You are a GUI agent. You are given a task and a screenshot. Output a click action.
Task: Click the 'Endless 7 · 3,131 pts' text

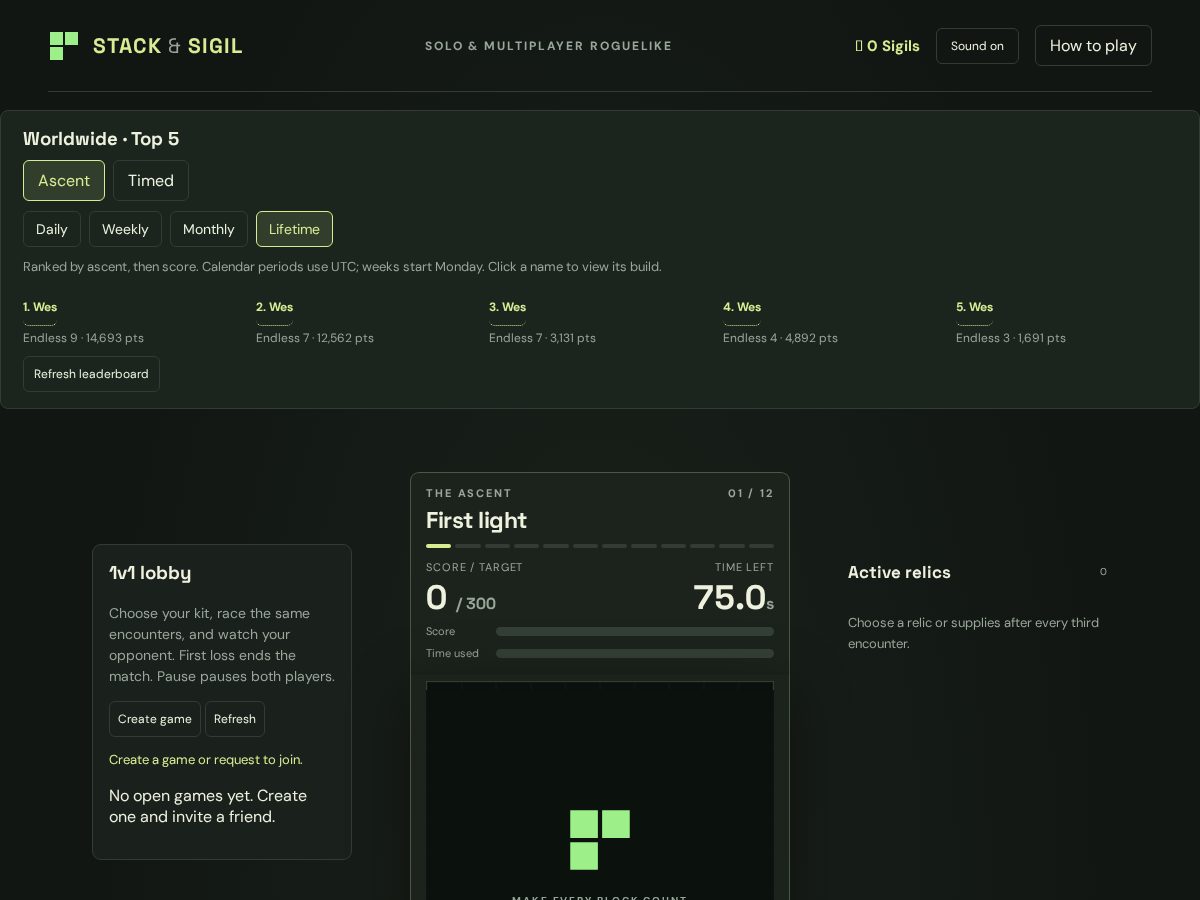[542, 338]
